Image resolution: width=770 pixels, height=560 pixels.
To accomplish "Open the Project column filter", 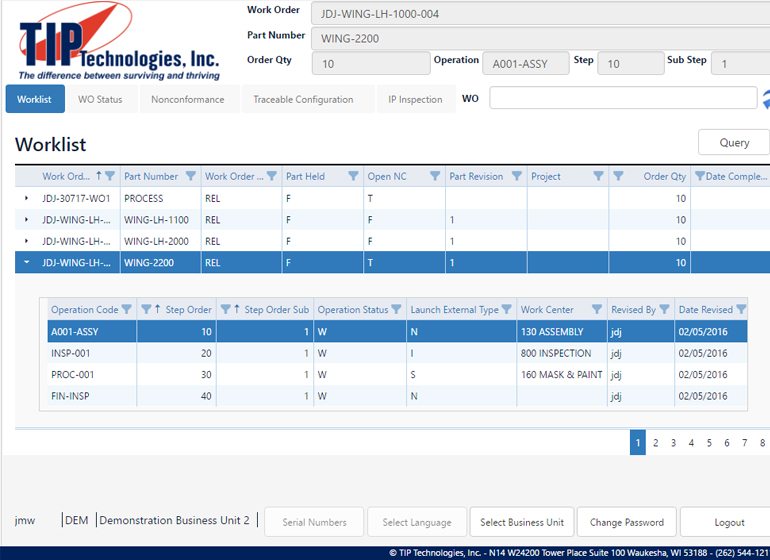I will click(x=598, y=176).
